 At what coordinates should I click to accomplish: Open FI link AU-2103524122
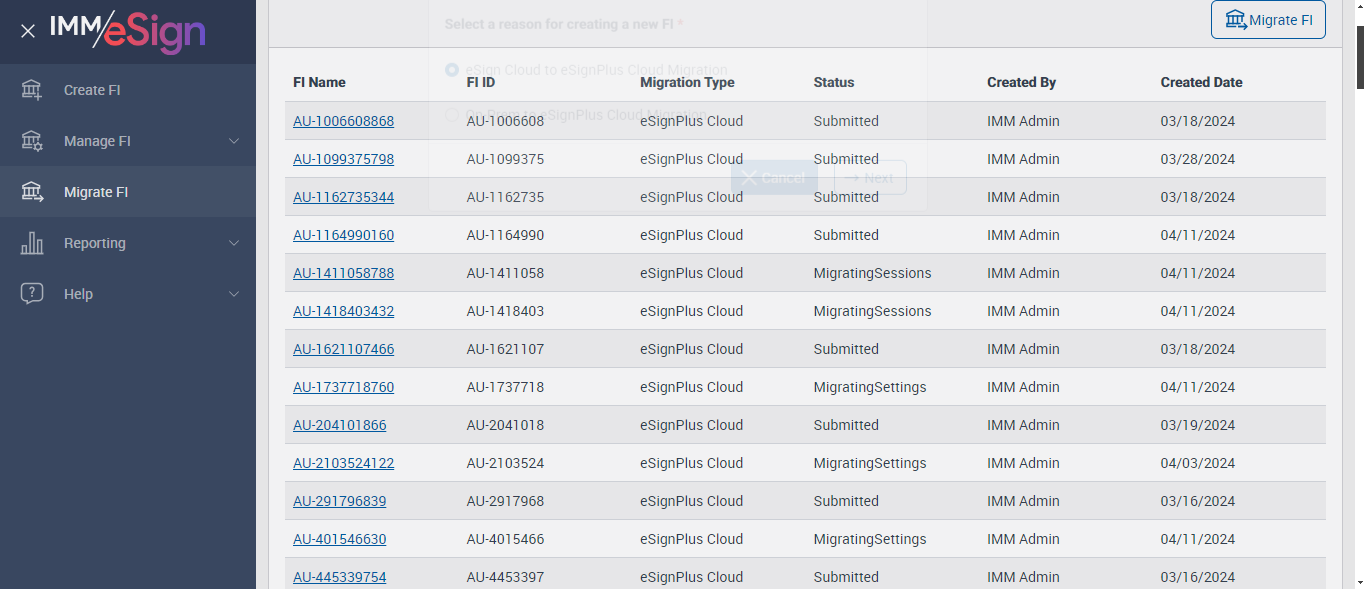(x=343, y=463)
